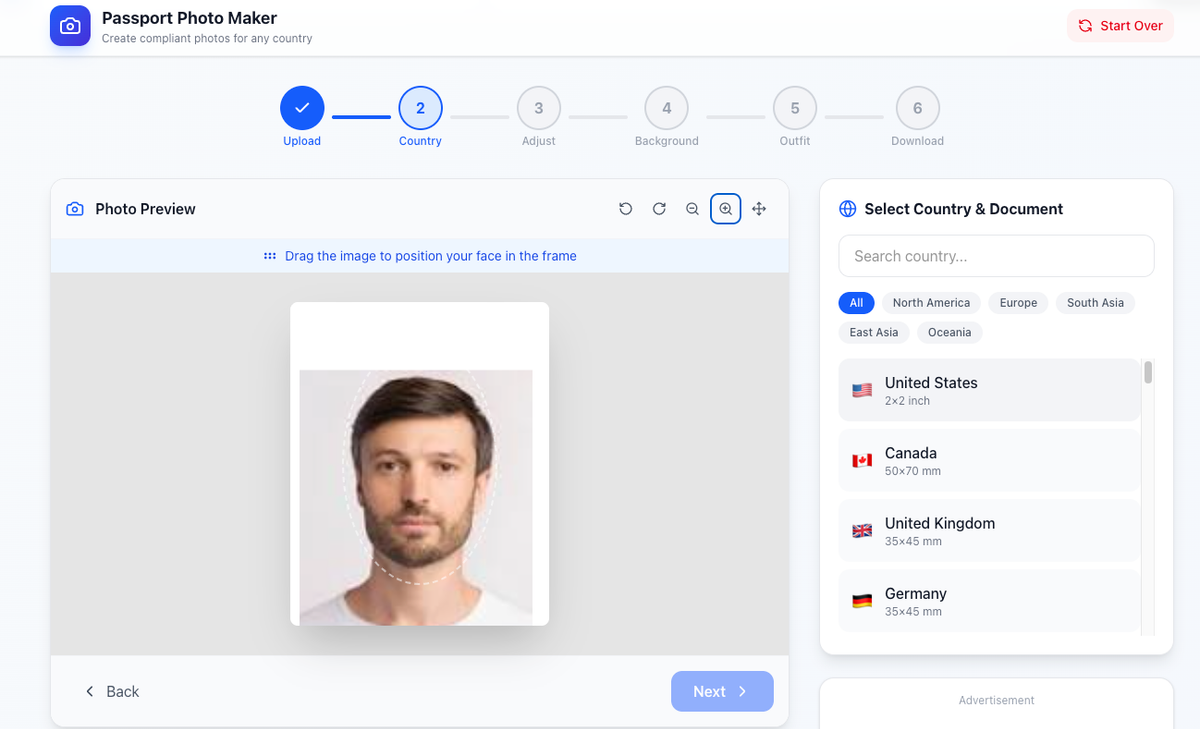Select step 2 Country circle

(420, 108)
